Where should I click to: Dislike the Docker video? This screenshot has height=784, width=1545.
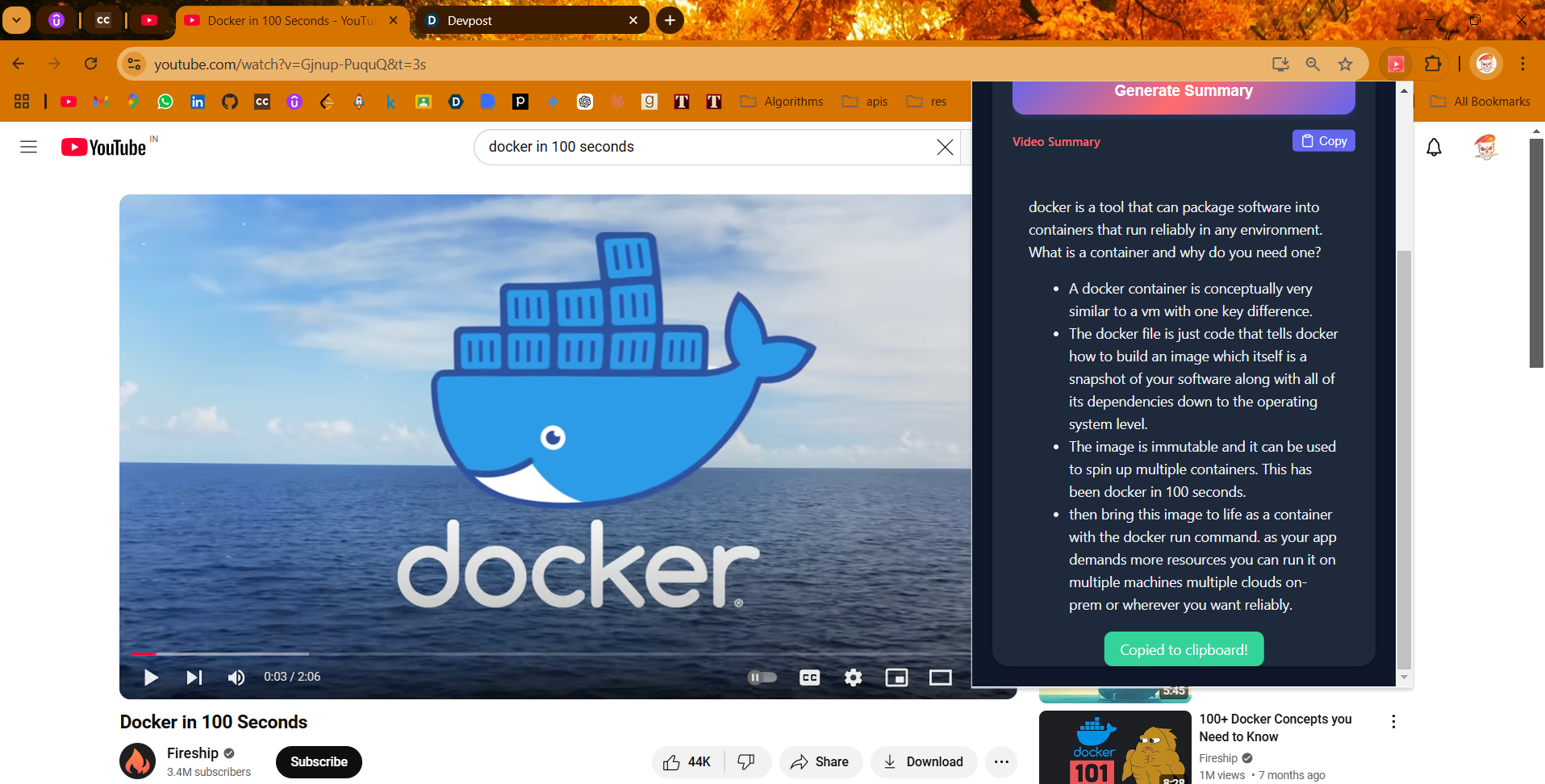pyautogui.click(x=747, y=762)
